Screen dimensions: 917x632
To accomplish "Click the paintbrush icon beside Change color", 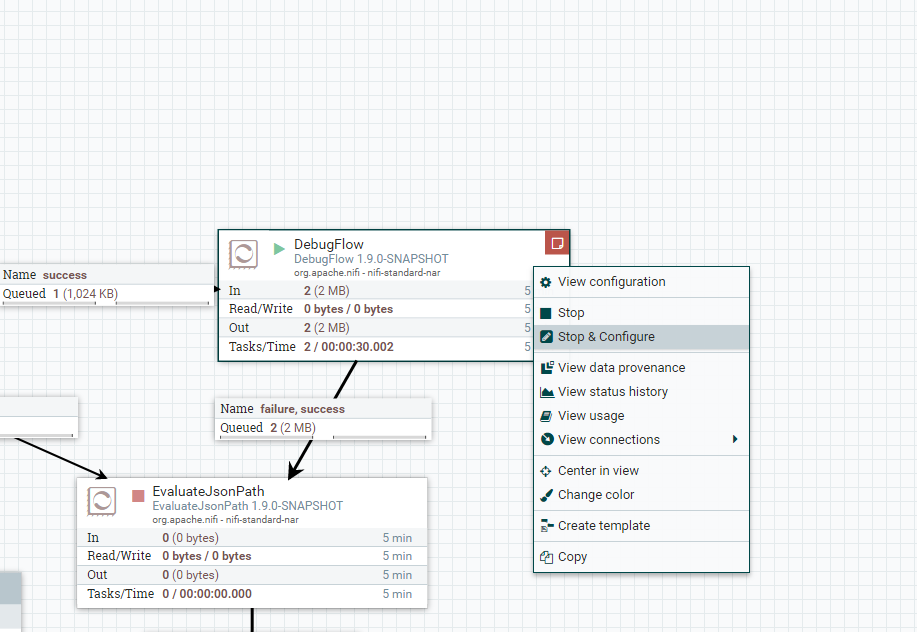I will [546, 495].
